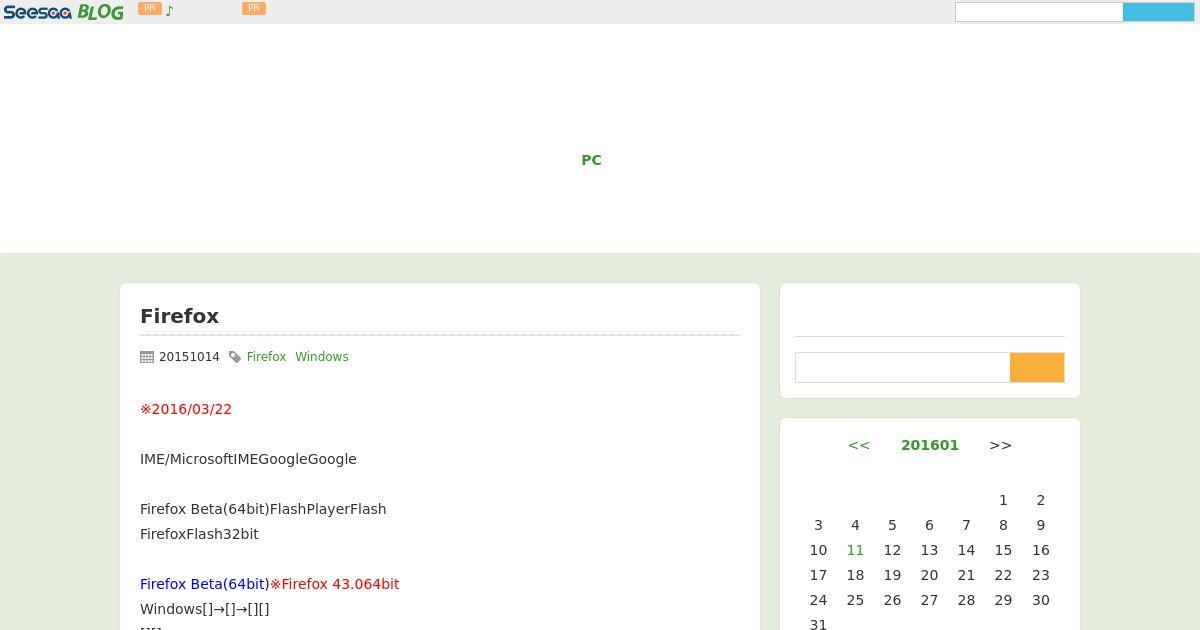Image resolution: width=1200 pixels, height=630 pixels.
Task: Go to previous month with << link
Action: coord(859,445)
